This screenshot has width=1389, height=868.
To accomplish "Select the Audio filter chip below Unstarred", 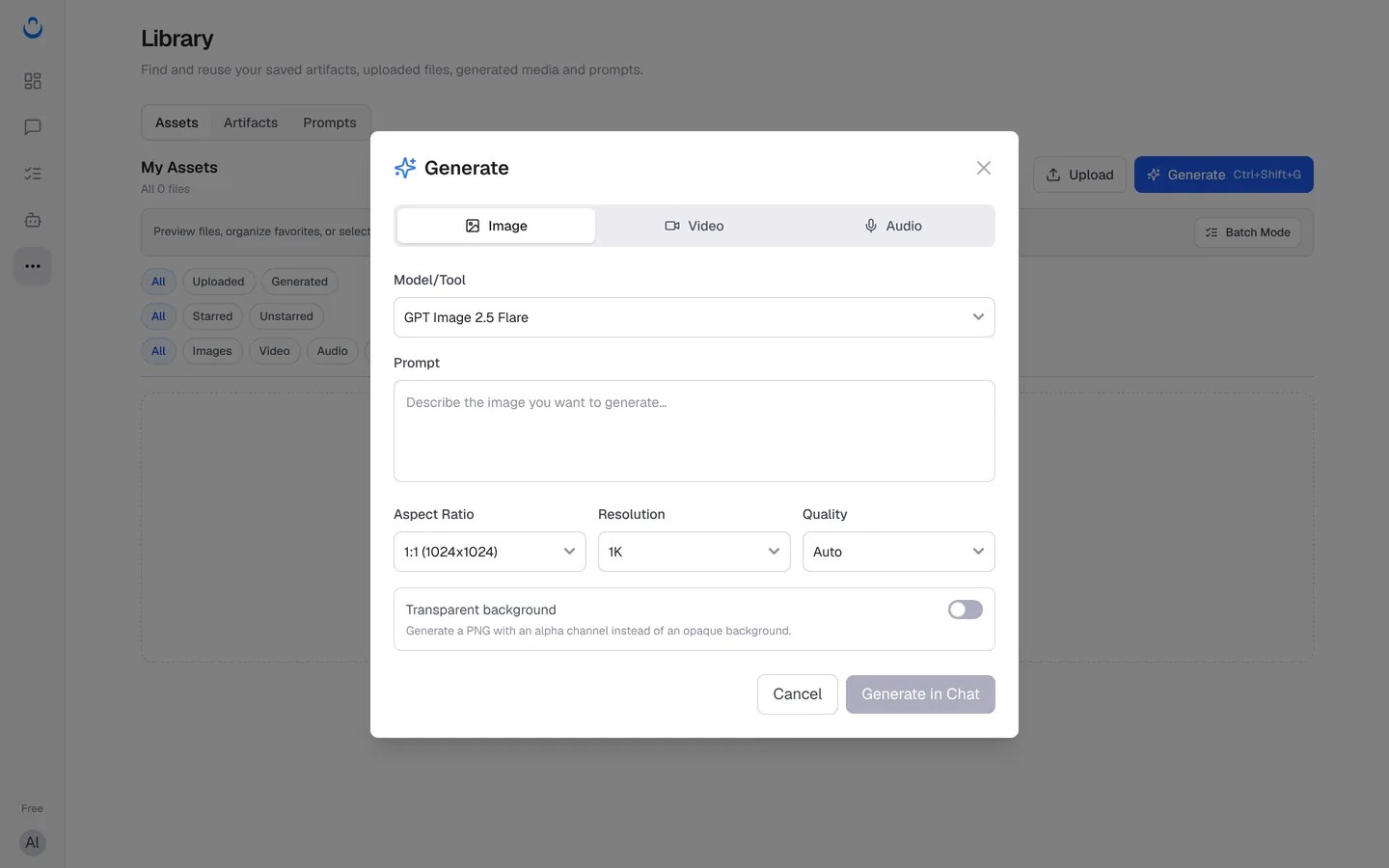I will [x=333, y=351].
